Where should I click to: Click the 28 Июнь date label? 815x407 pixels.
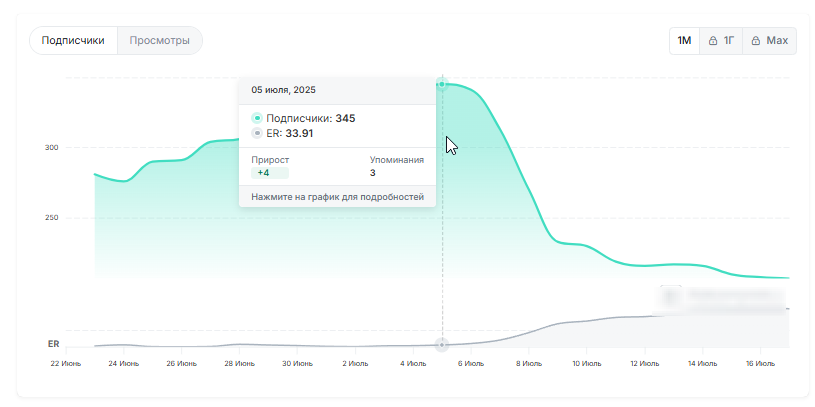point(239,364)
